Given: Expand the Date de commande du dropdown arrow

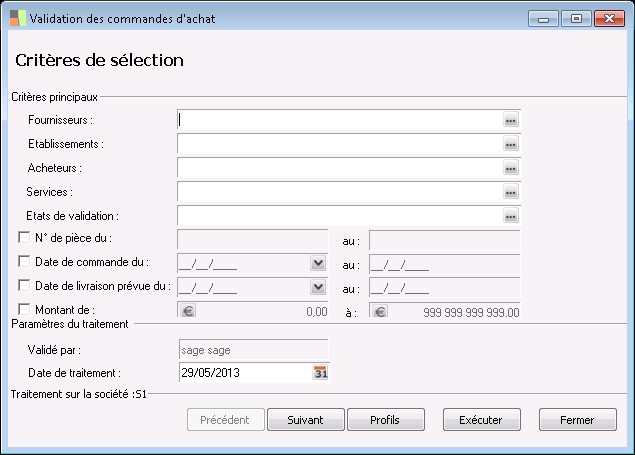Looking at the screenshot, I should click(x=318, y=264).
